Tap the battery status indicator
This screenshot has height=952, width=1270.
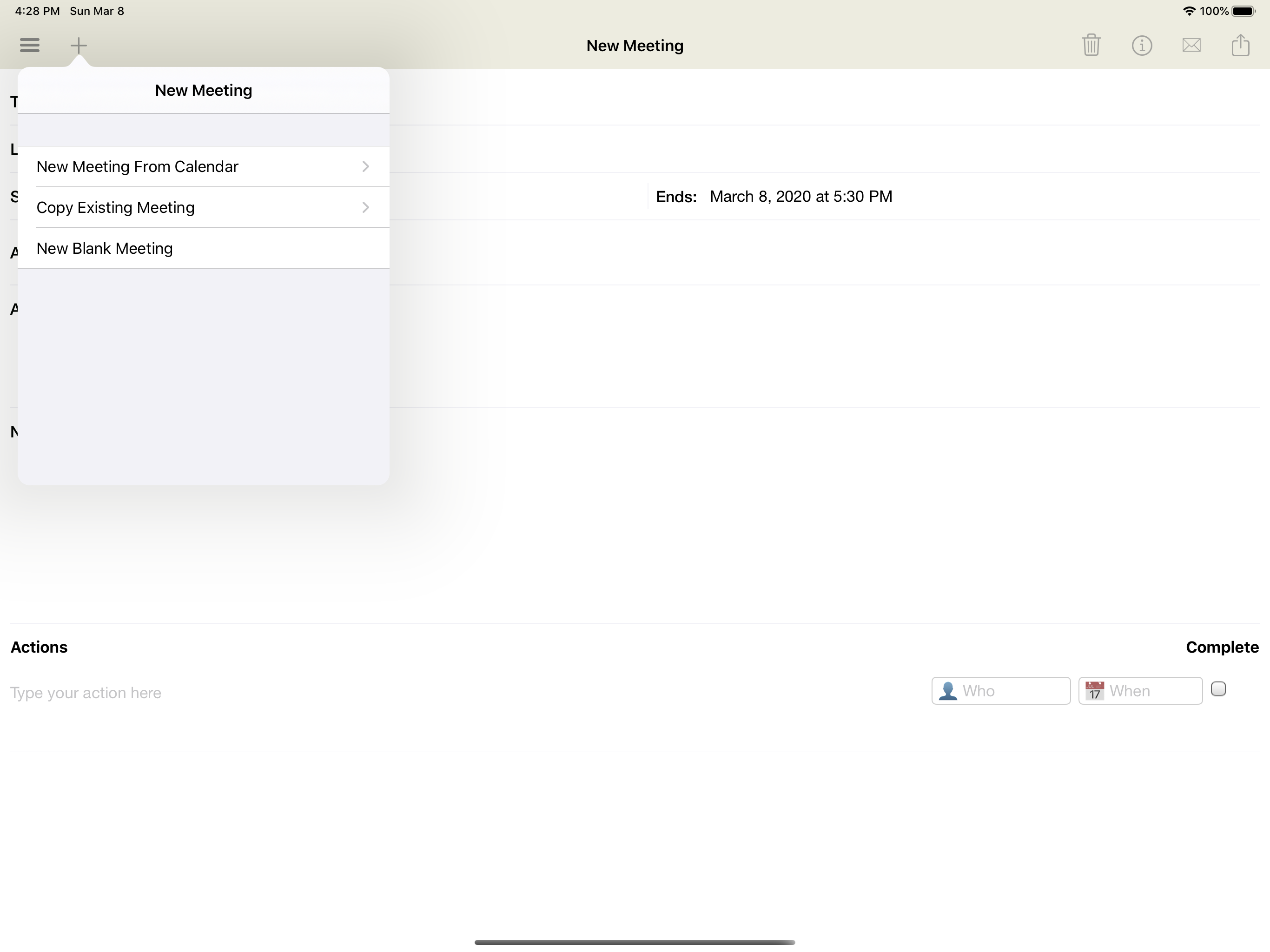click(x=1243, y=11)
